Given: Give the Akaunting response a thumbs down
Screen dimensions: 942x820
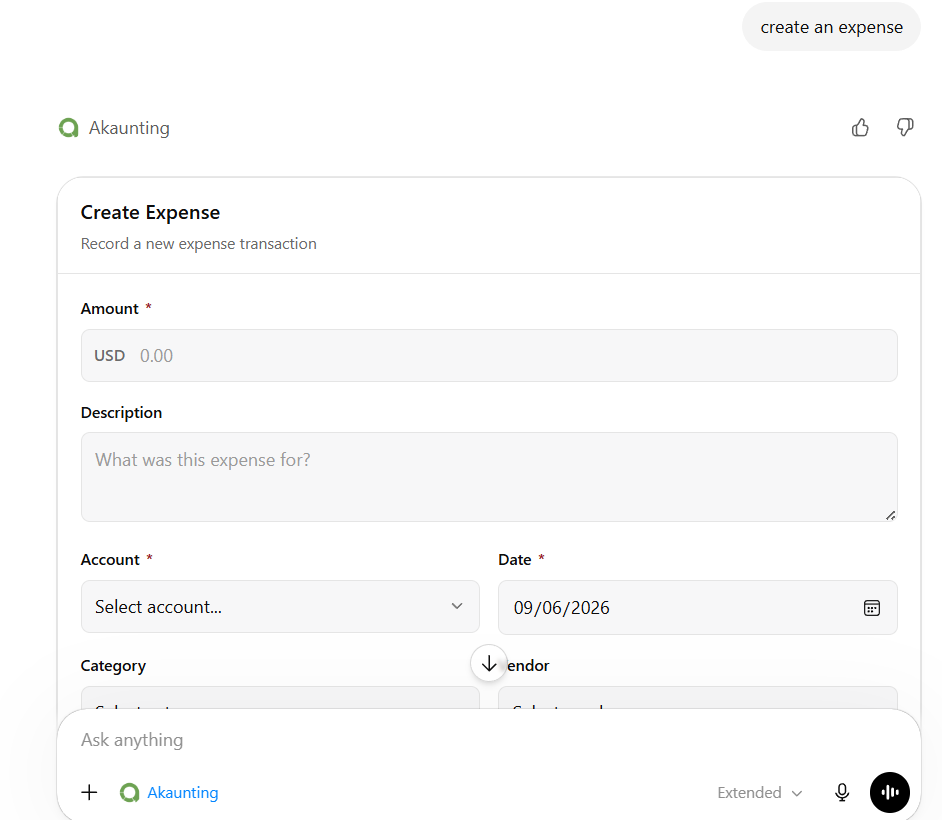Looking at the screenshot, I should click(905, 127).
